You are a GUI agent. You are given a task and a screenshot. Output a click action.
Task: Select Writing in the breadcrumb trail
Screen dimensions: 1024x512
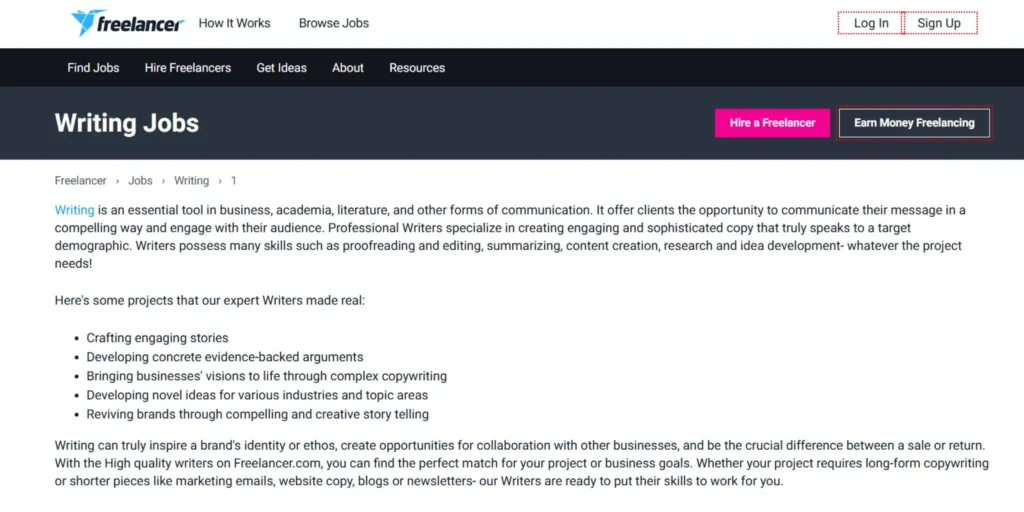click(x=191, y=181)
